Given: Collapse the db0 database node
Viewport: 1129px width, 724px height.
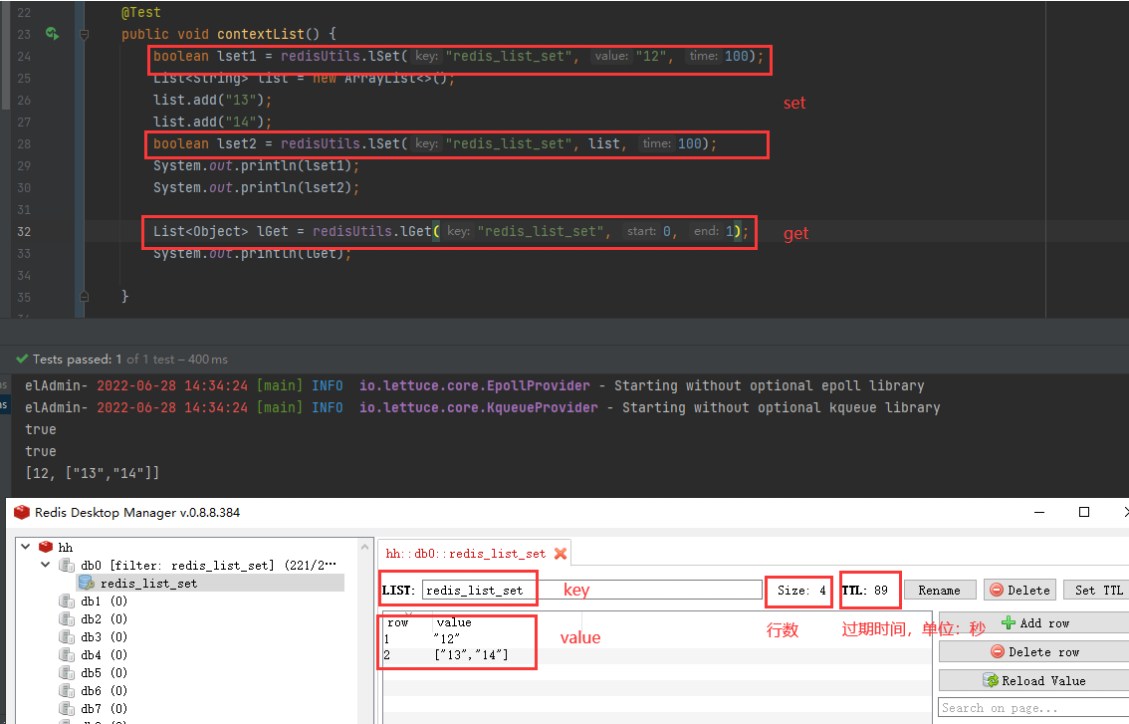Looking at the screenshot, I should [45, 564].
